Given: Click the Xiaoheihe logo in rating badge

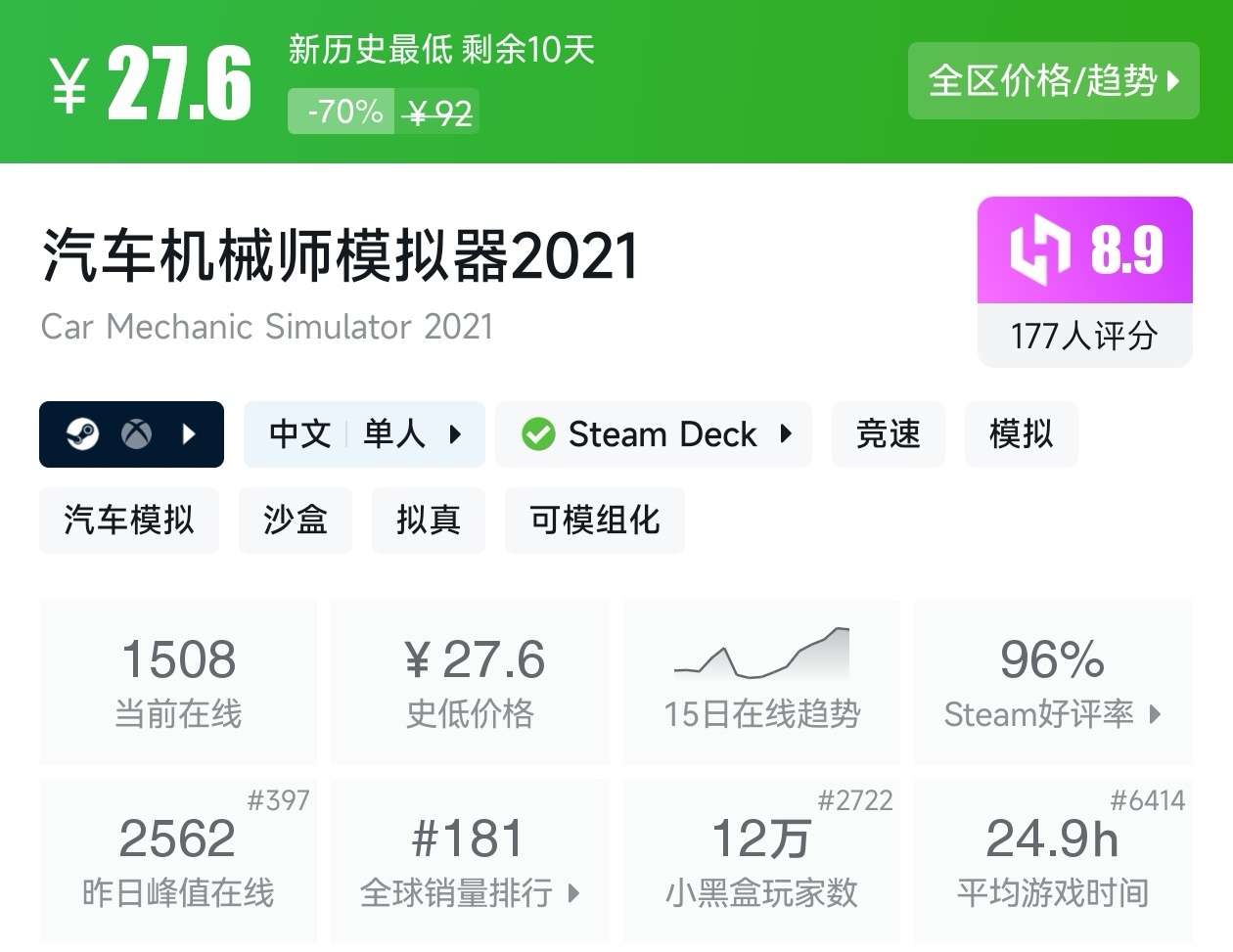Looking at the screenshot, I should (1038, 249).
